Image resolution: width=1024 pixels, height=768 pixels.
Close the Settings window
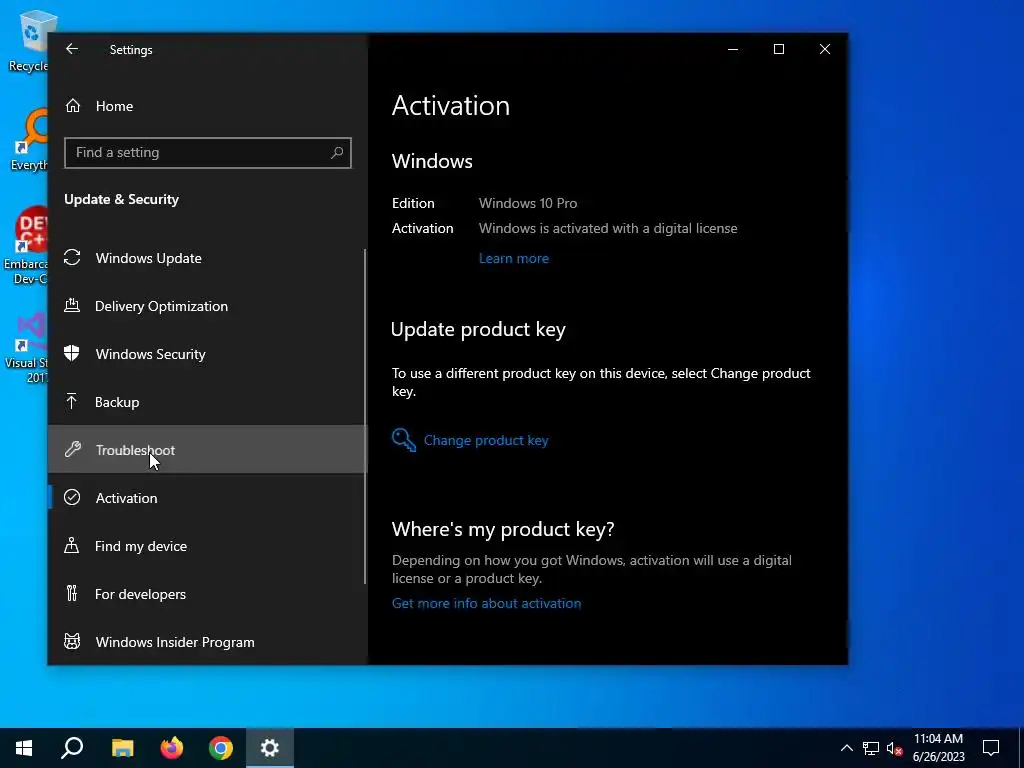pos(825,49)
